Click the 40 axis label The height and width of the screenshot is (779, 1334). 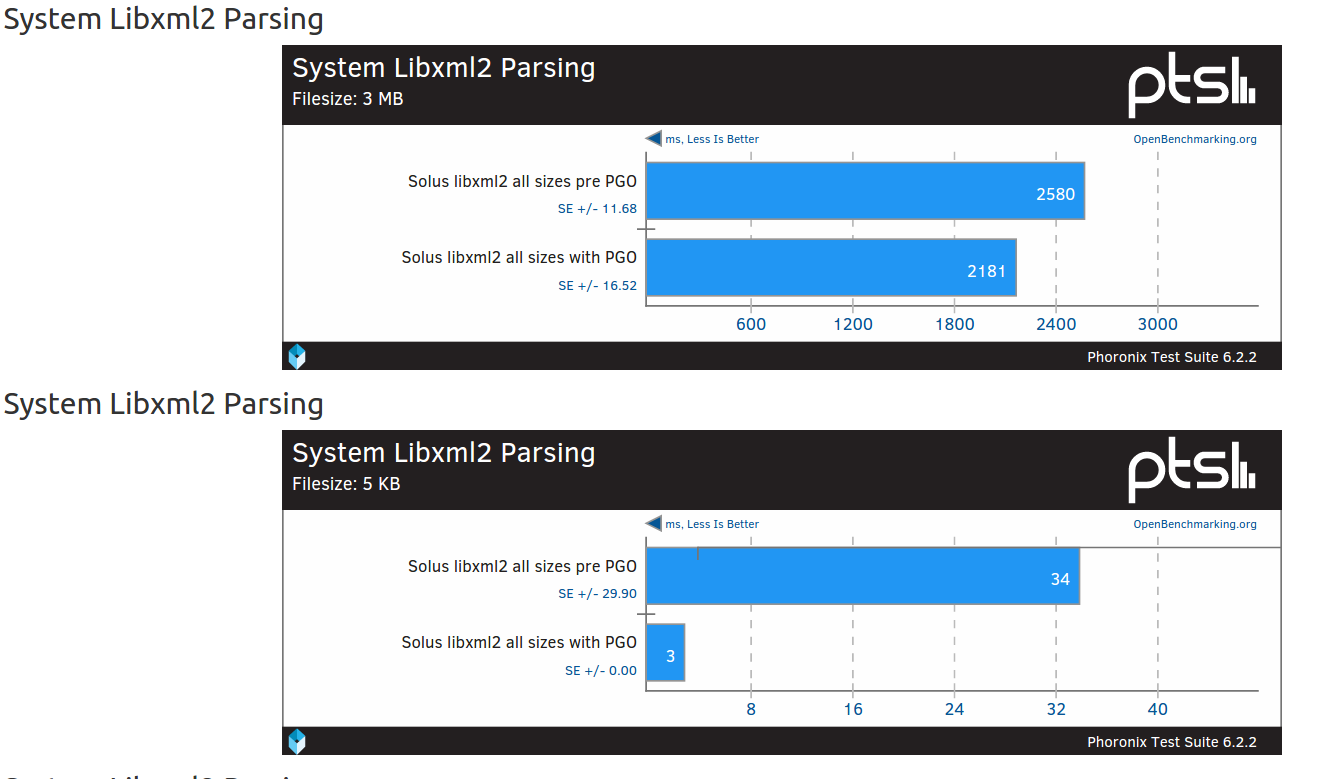point(1157,709)
